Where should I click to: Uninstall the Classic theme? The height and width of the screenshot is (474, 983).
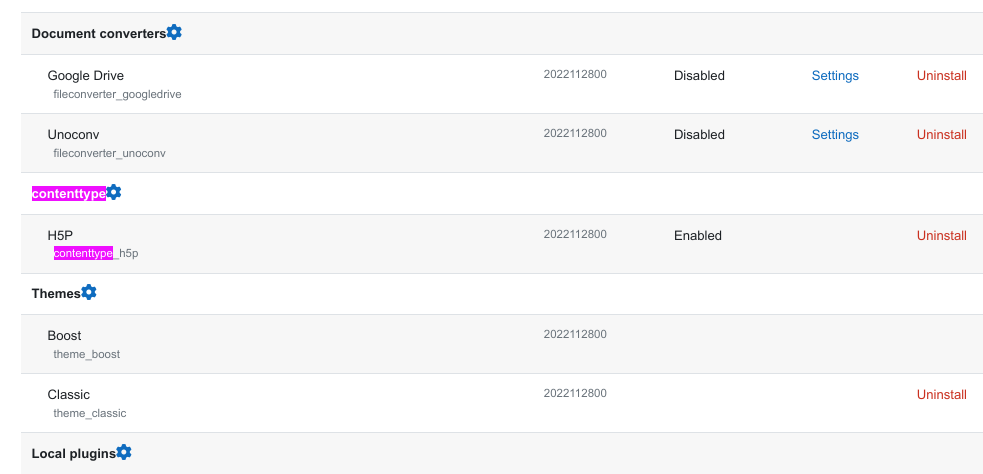point(942,394)
